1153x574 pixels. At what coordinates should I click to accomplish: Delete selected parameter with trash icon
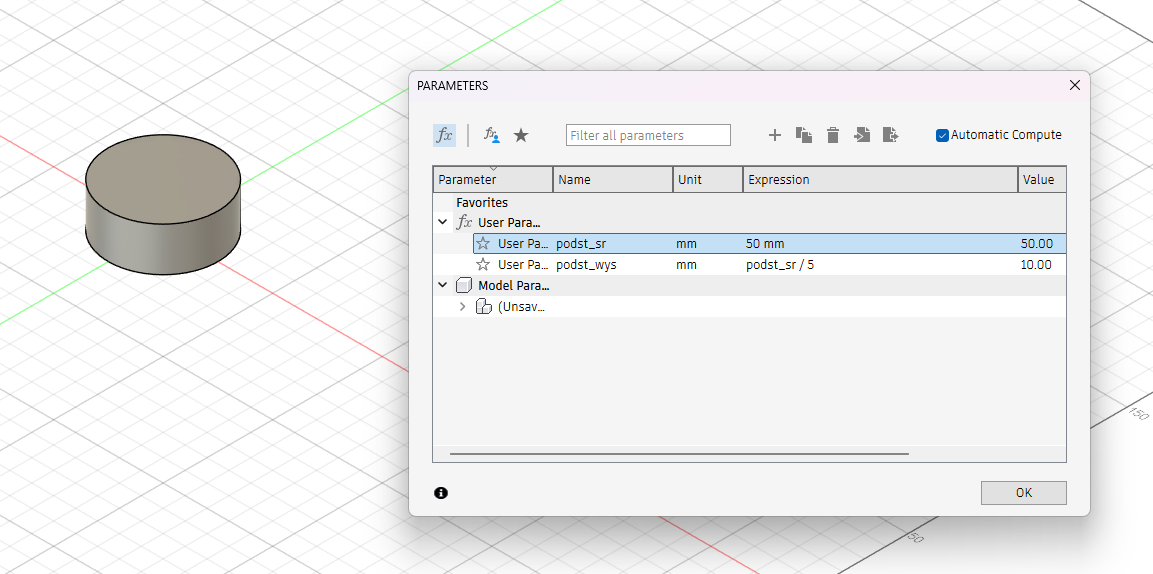[x=832, y=135]
